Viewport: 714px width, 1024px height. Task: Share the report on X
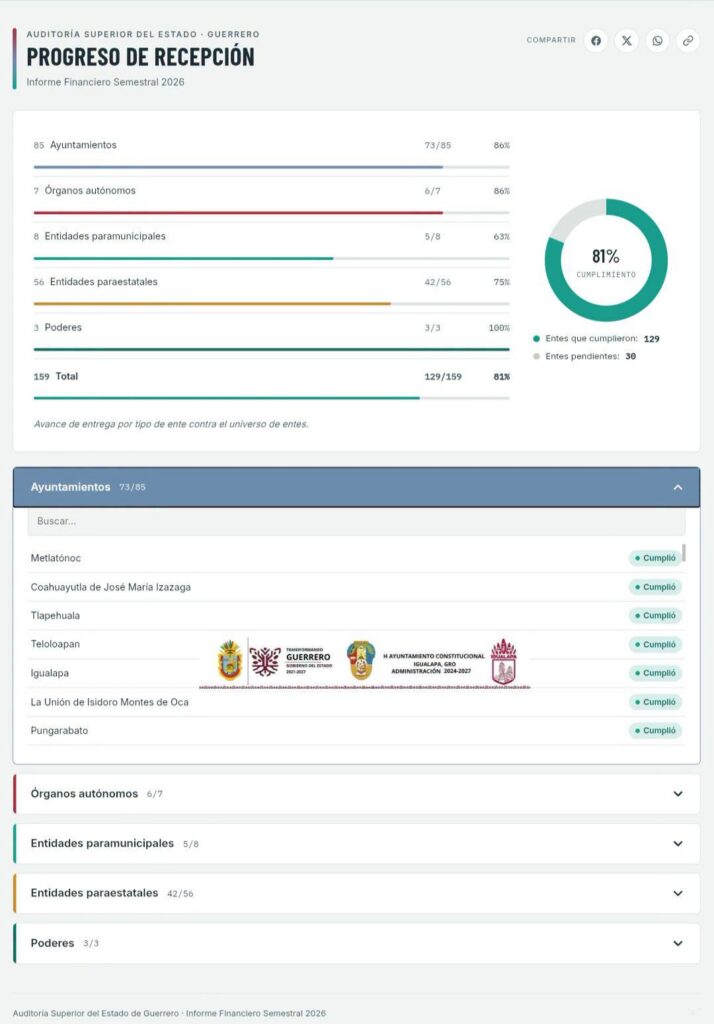click(x=626, y=40)
